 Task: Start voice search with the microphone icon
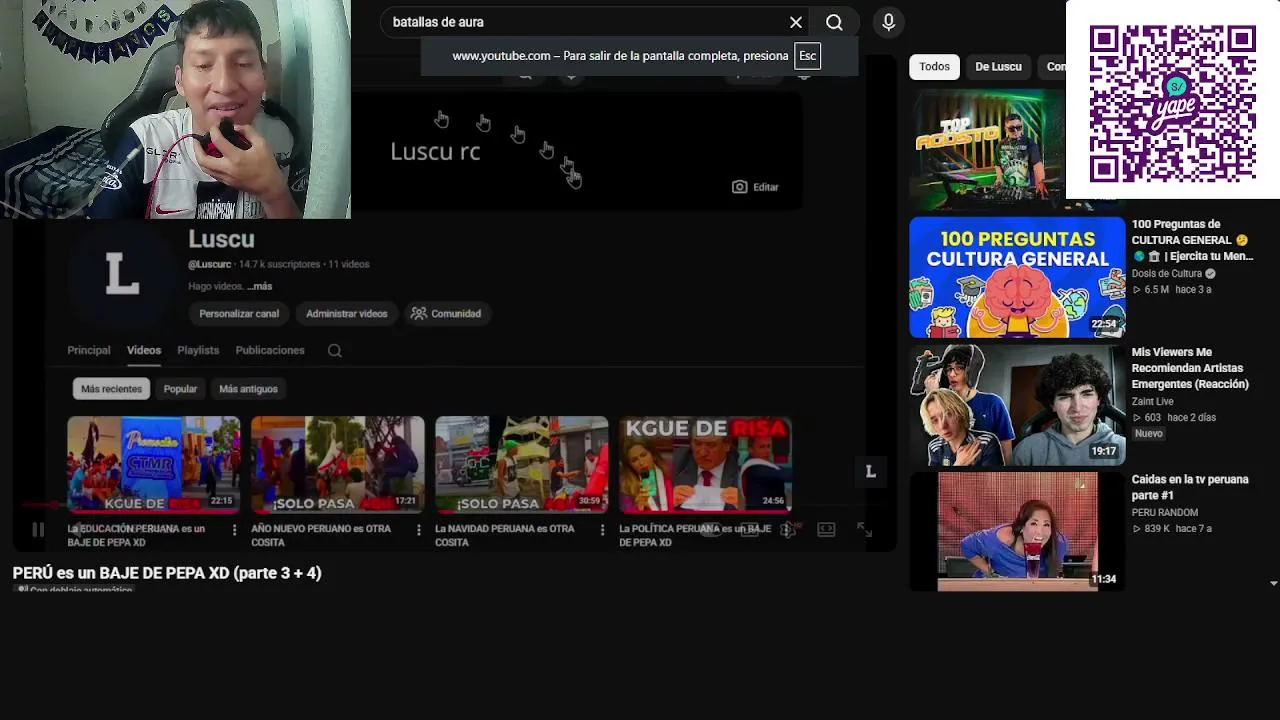[888, 22]
